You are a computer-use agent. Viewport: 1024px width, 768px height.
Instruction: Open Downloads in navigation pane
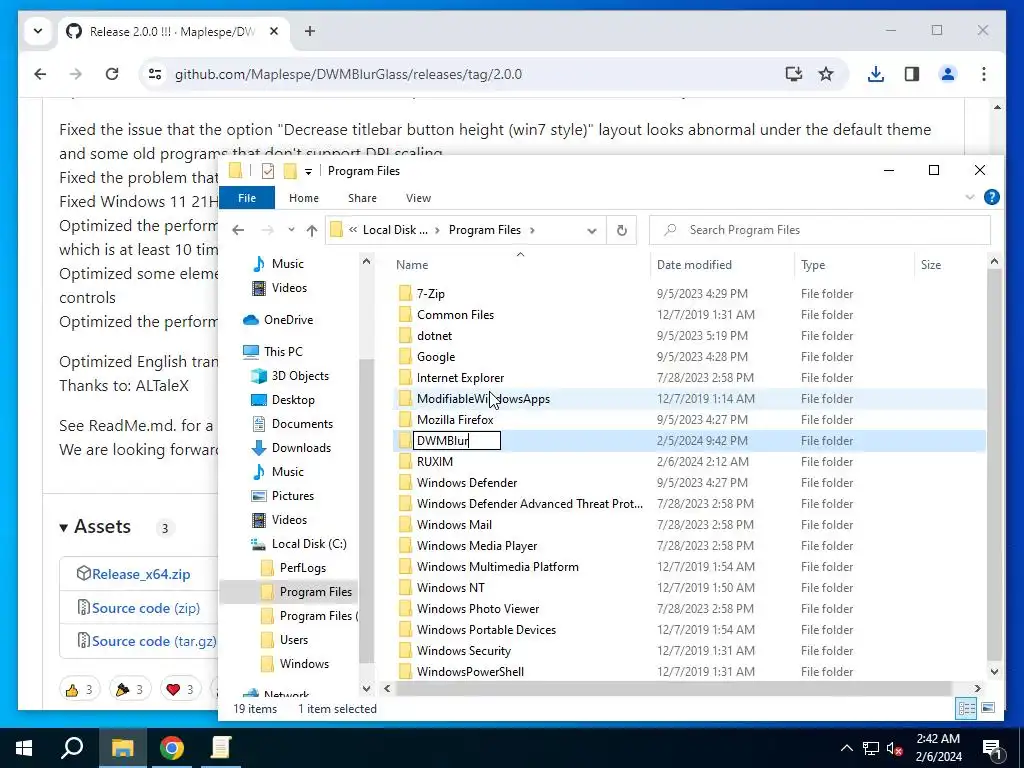[x=301, y=448]
